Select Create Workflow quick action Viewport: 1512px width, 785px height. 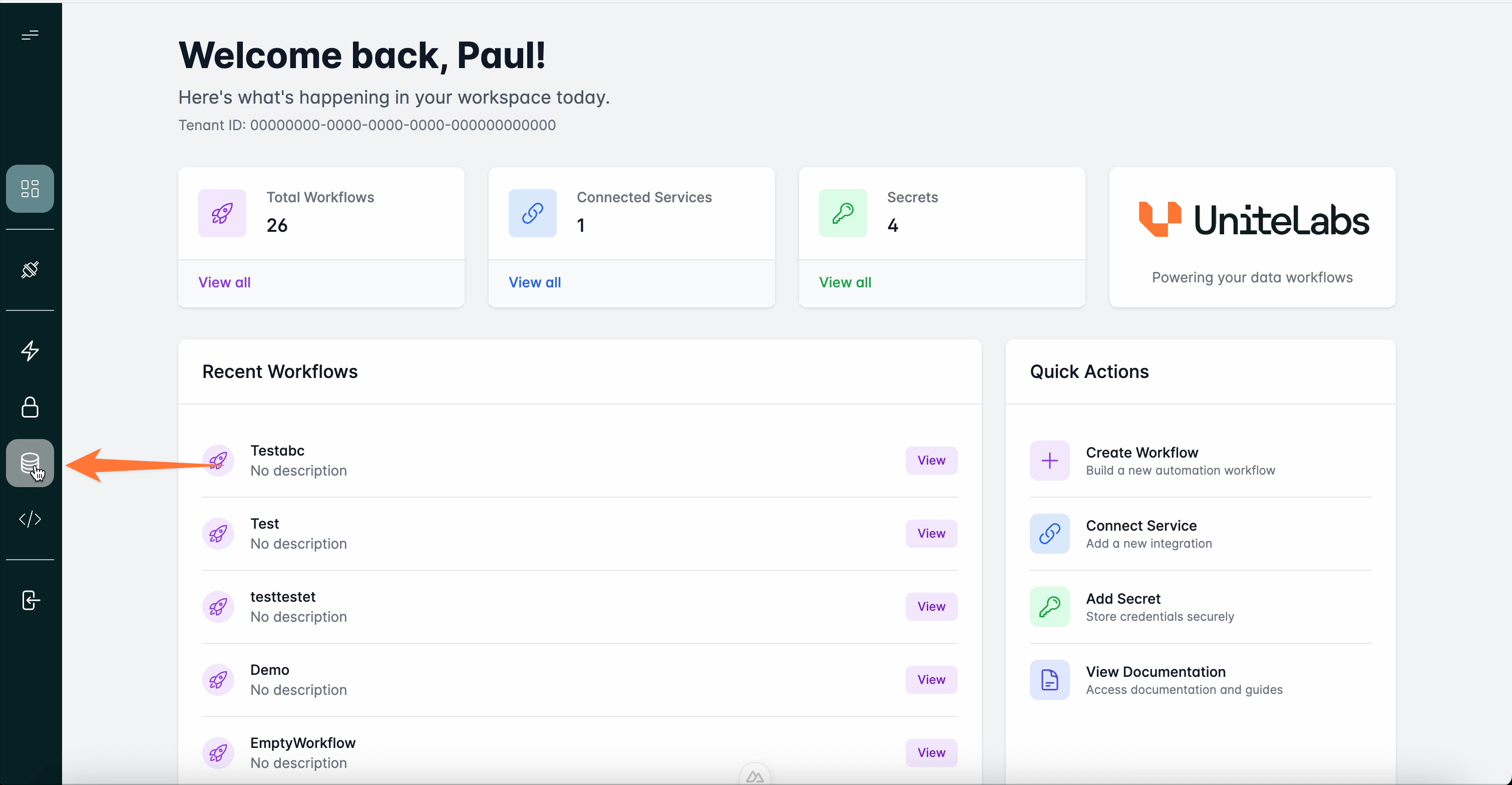tap(1200, 460)
